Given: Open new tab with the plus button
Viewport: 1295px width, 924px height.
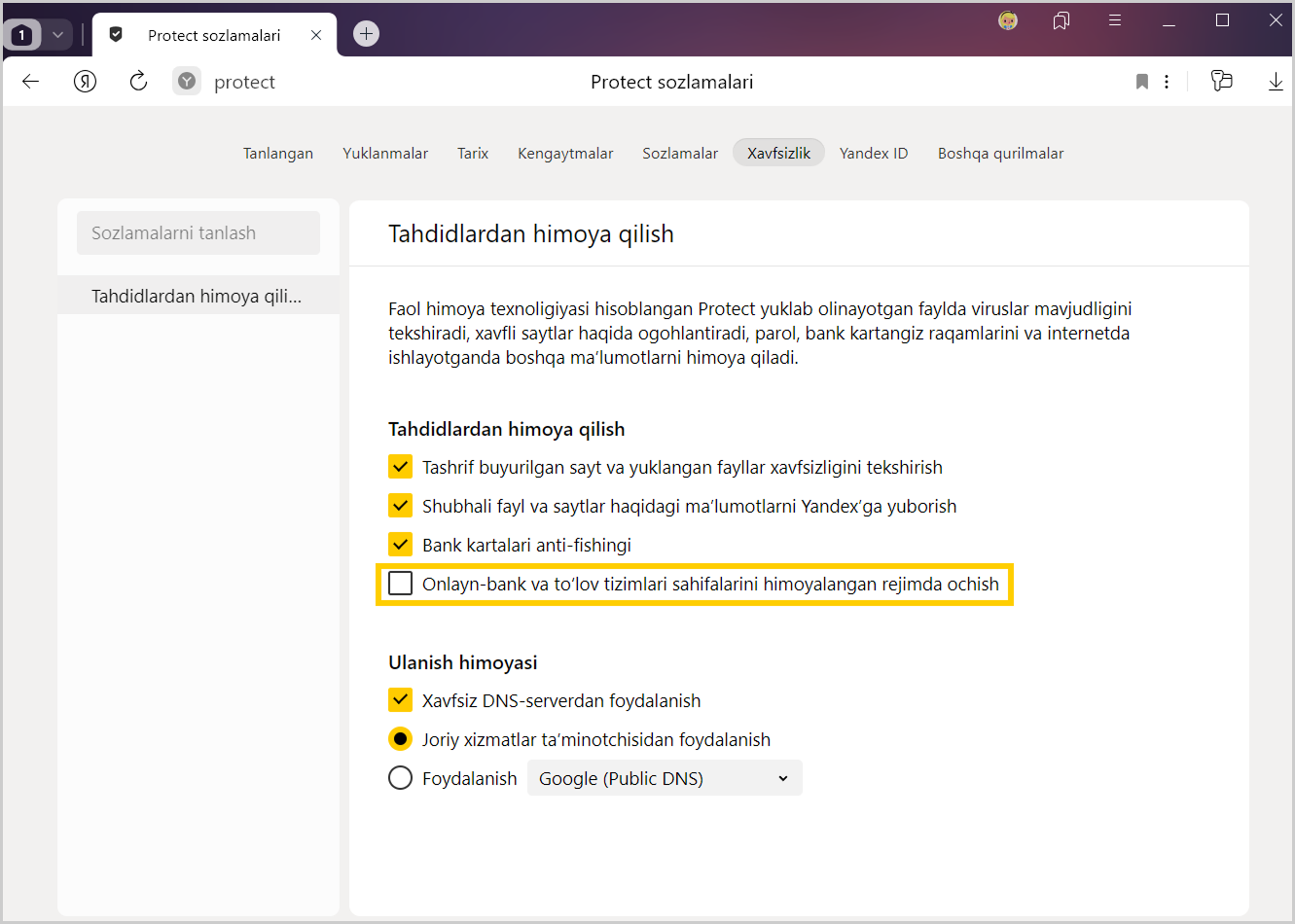Looking at the screenshot, I should [366, 34].
